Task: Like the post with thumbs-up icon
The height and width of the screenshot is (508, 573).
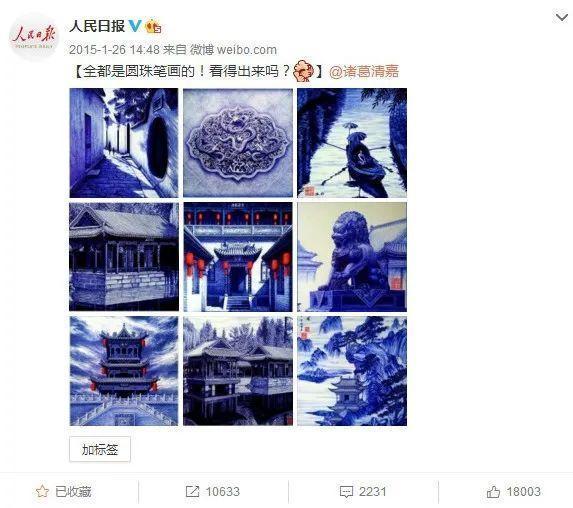Action: click(493, 491)
